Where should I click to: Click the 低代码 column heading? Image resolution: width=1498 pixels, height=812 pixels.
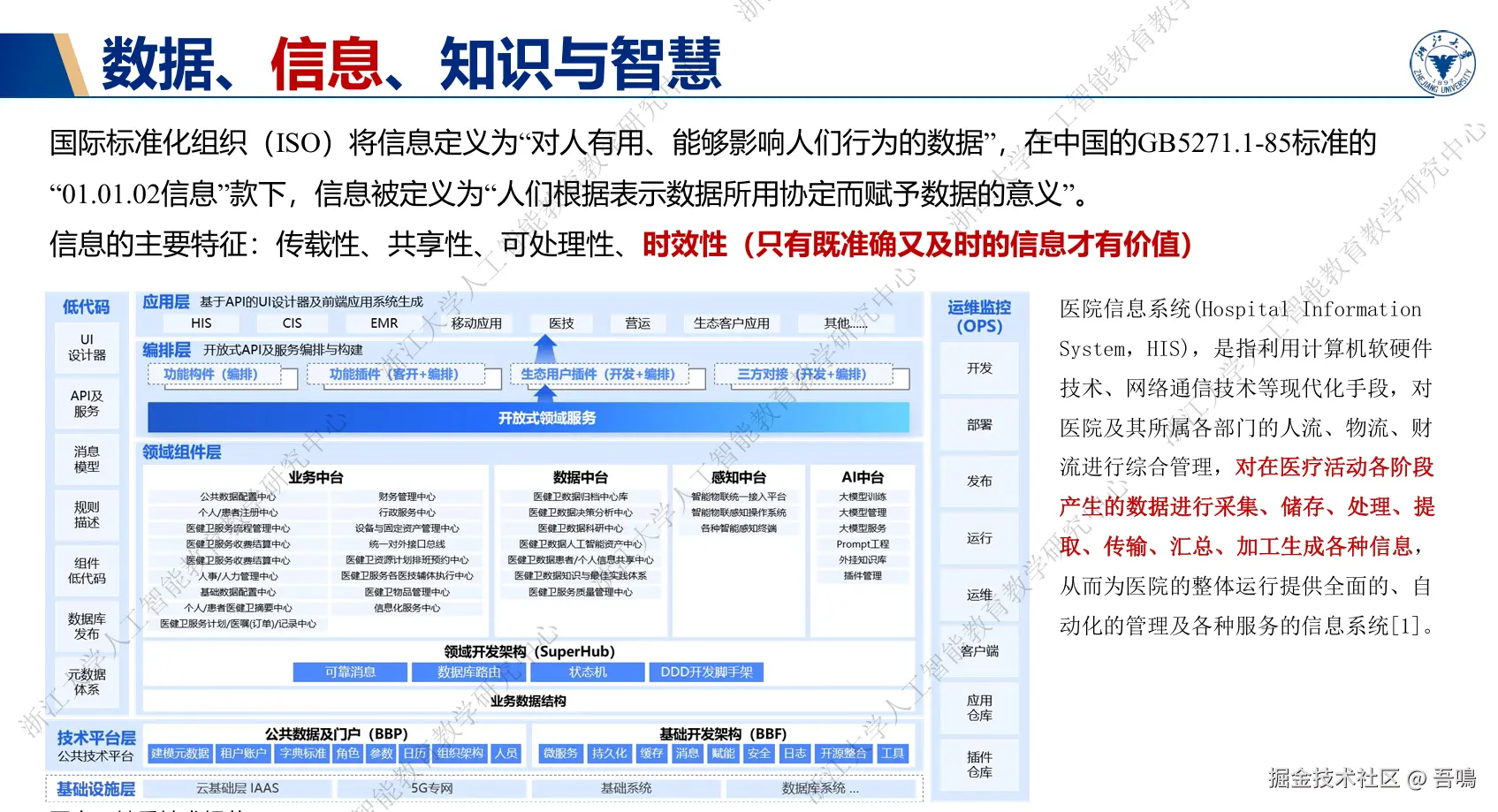87,307
